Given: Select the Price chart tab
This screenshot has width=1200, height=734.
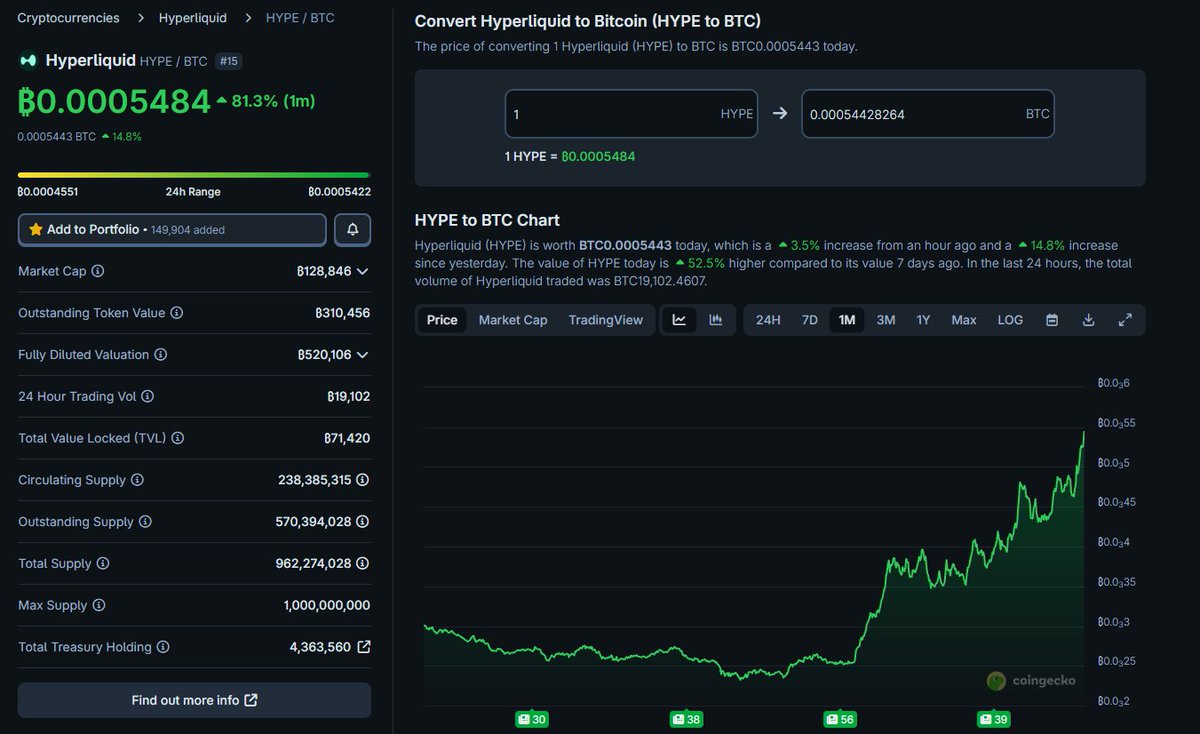Looking at the screenshot, I should tap(442, 320).
